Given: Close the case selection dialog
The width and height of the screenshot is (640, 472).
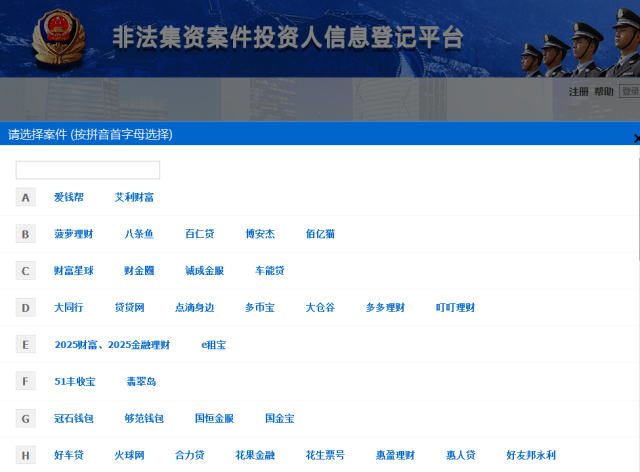Looking at the screenshot, I should point(637,138).
